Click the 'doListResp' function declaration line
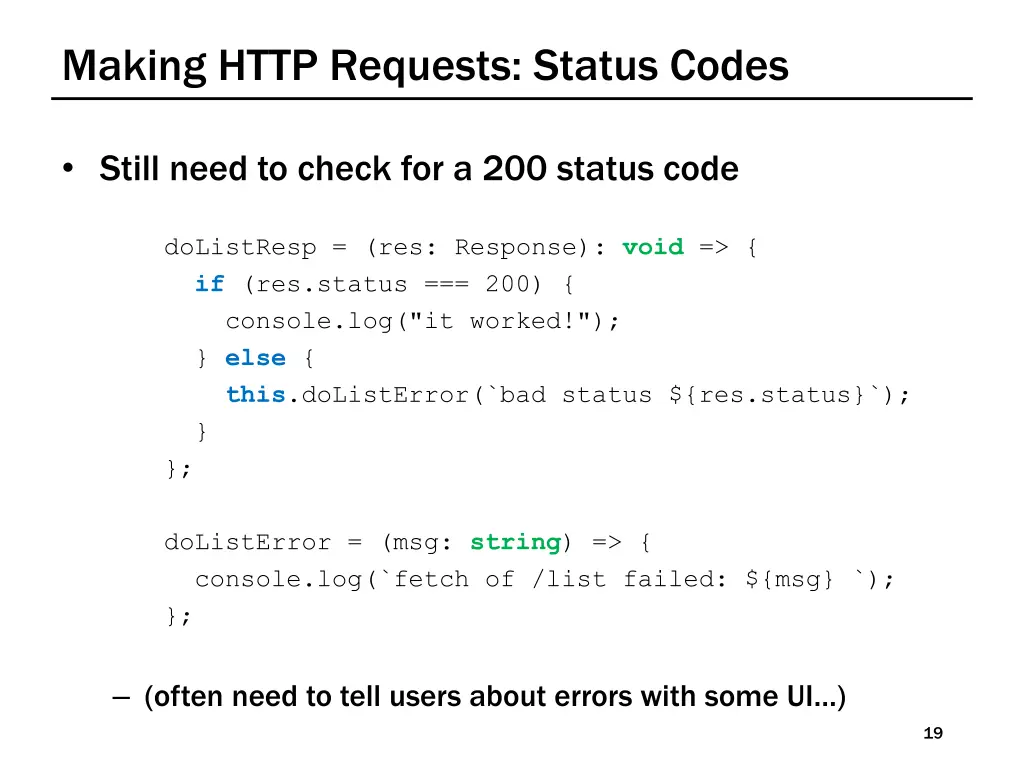 460,247
